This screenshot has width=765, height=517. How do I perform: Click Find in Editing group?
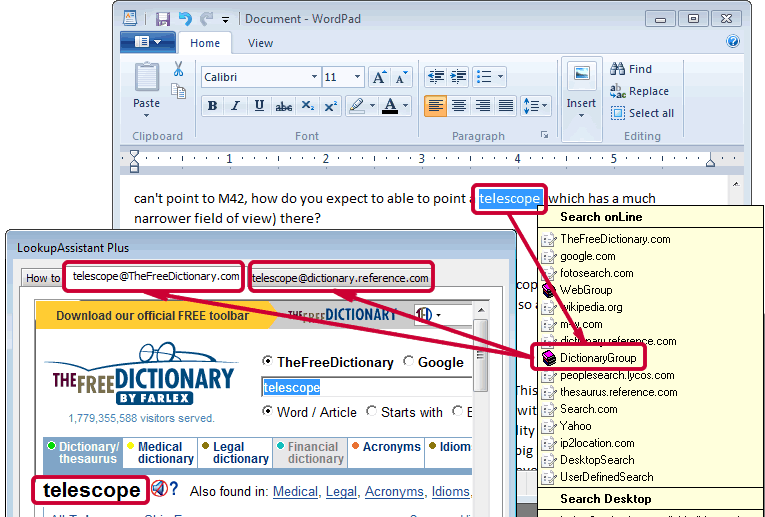pyautogui.click(x=630, y=69)
